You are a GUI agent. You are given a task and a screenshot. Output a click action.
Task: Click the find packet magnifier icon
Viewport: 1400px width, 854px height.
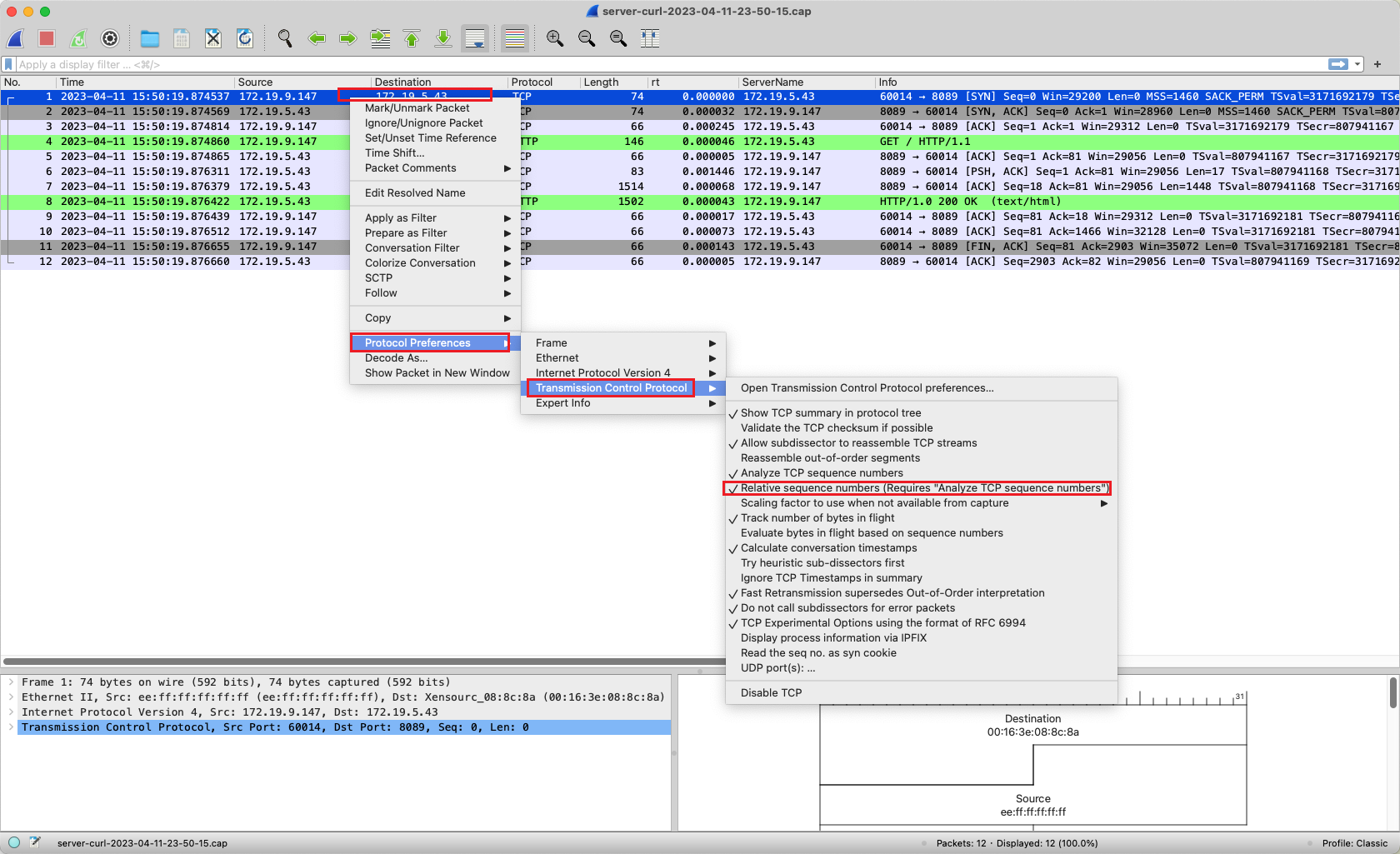click(285, 38)
